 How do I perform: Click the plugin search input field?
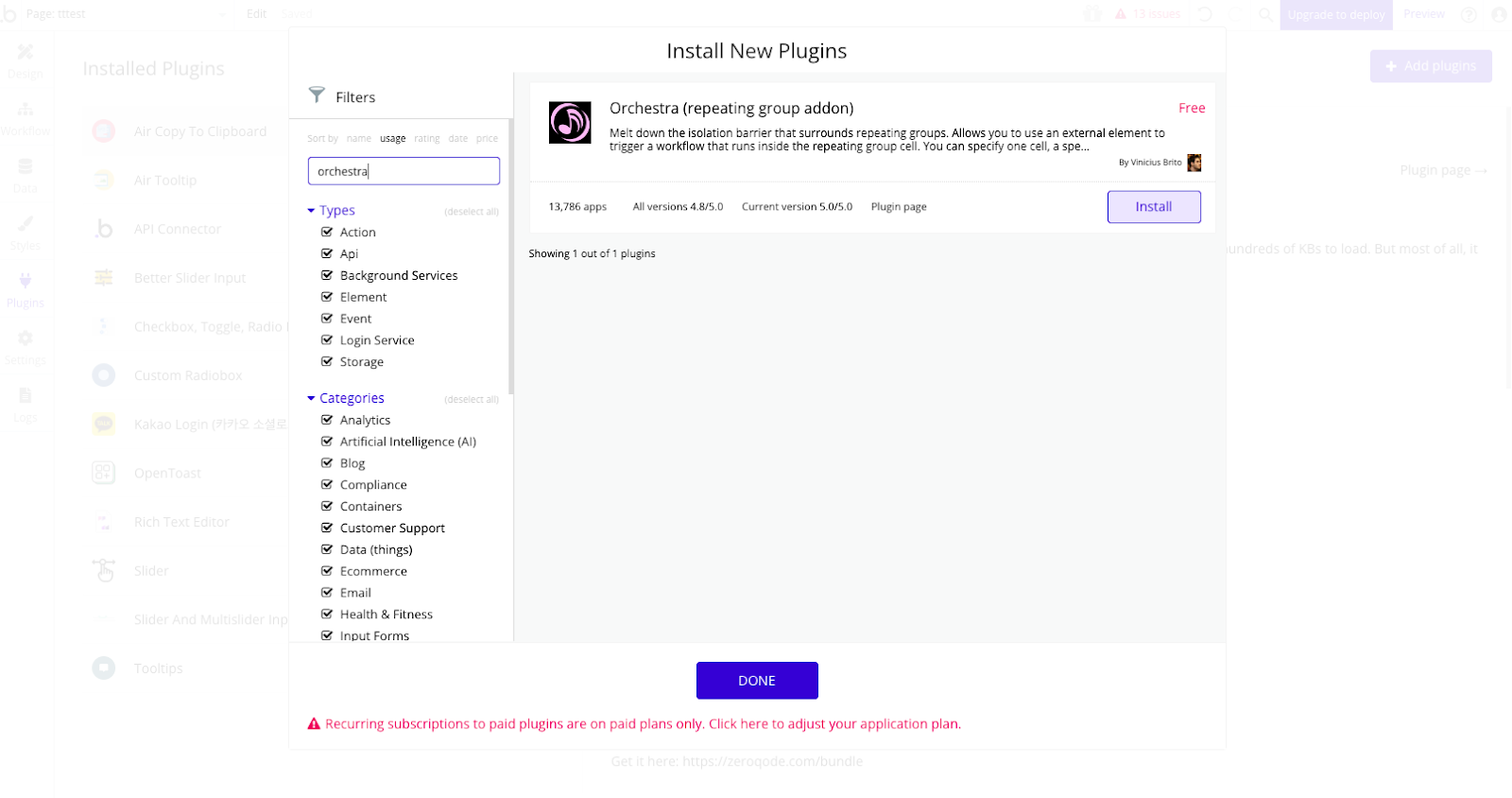[404, 171]
